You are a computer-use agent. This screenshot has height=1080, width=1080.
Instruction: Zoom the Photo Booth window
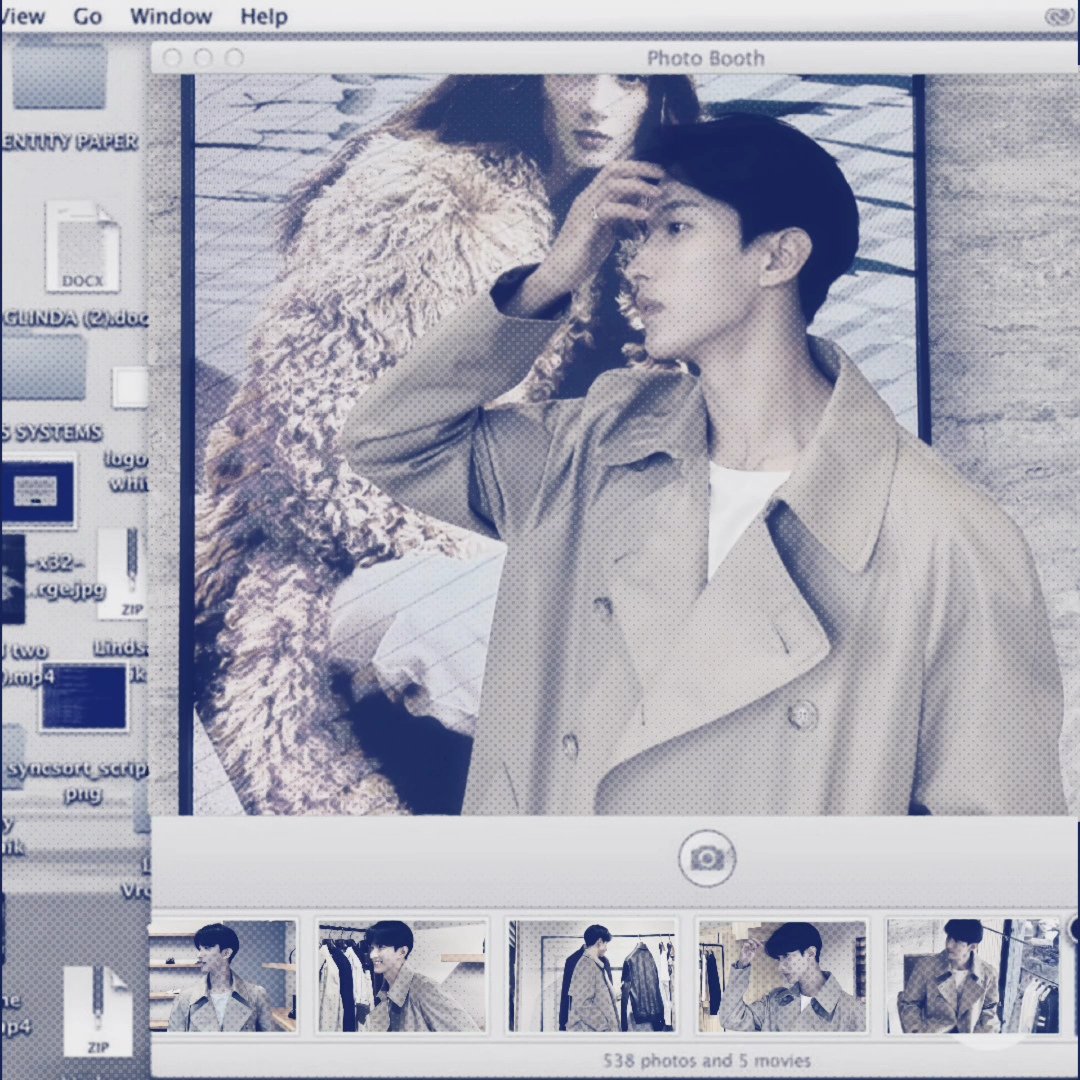(x=234, y=58)
